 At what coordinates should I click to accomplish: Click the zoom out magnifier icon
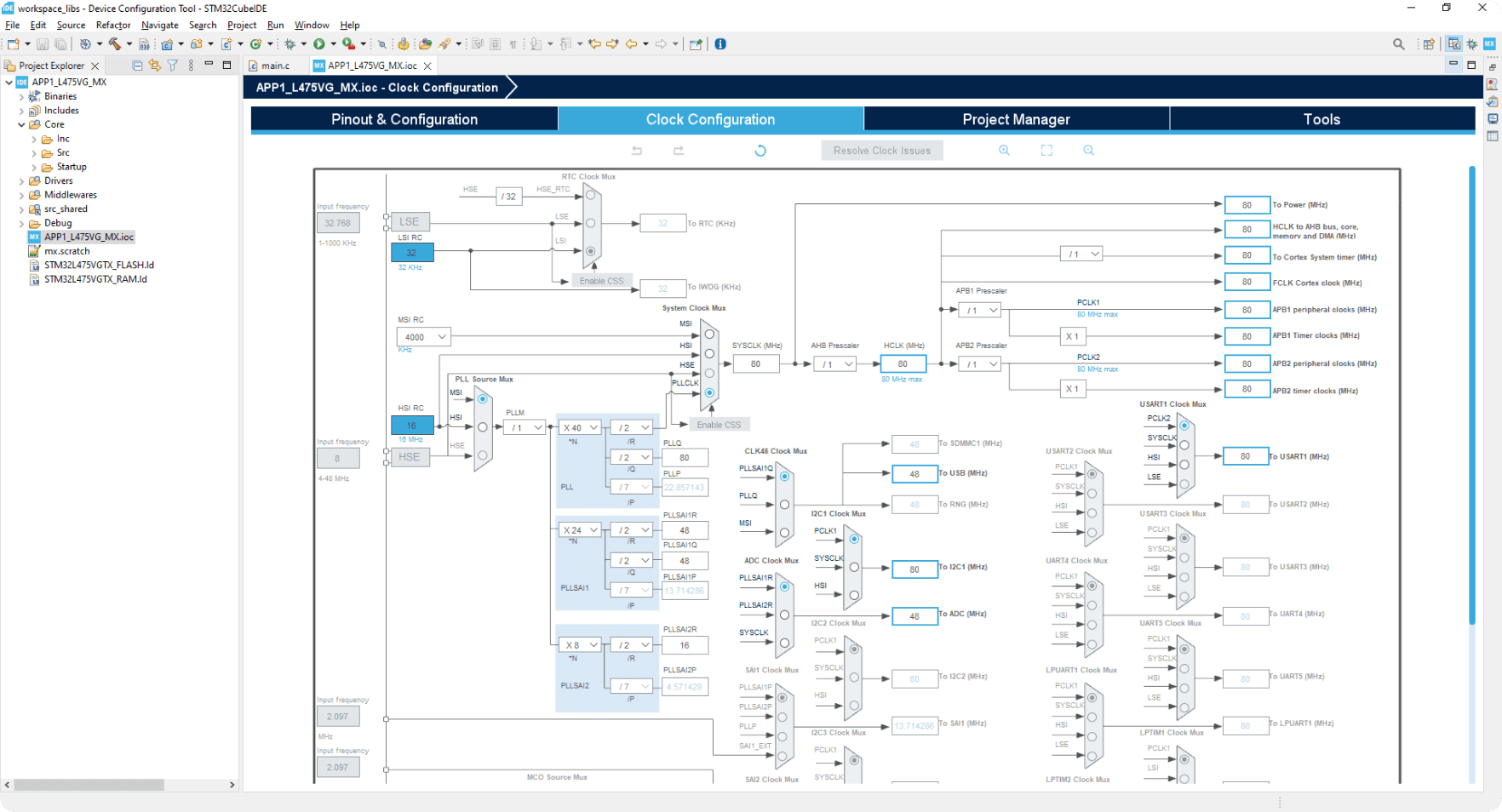click(x=1088, y=151)
